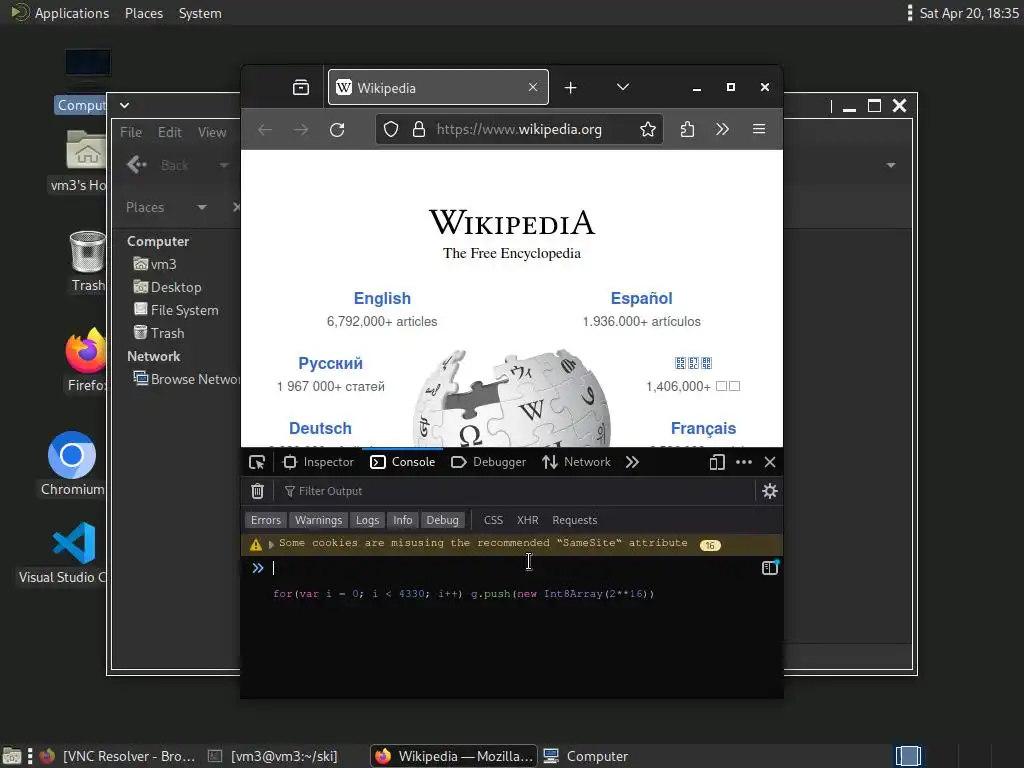
Task: Close the Wikipedia tab
Action: 533,87
